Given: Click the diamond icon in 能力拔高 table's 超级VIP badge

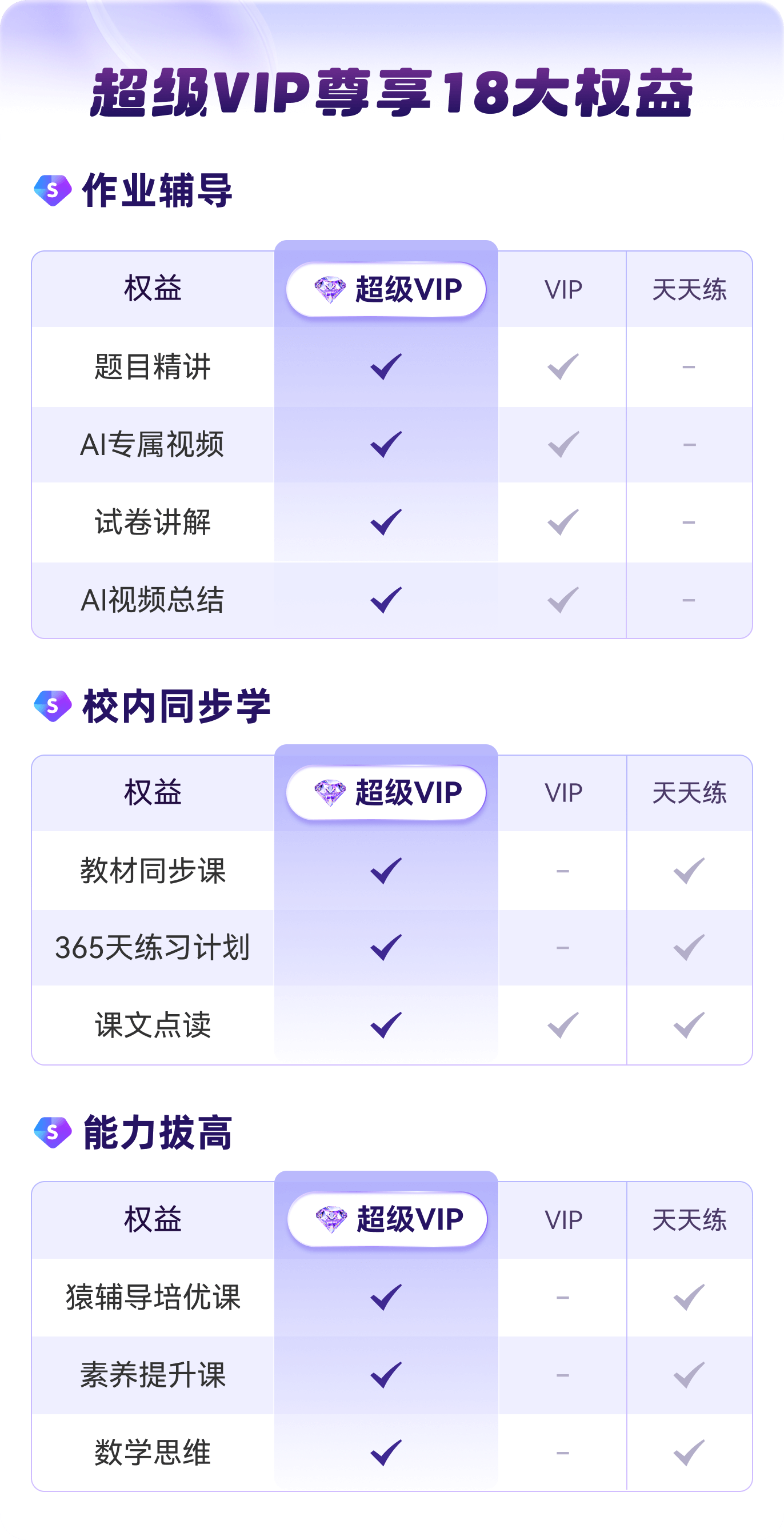Looking at the screenshot, I should tap(331, 1219).
